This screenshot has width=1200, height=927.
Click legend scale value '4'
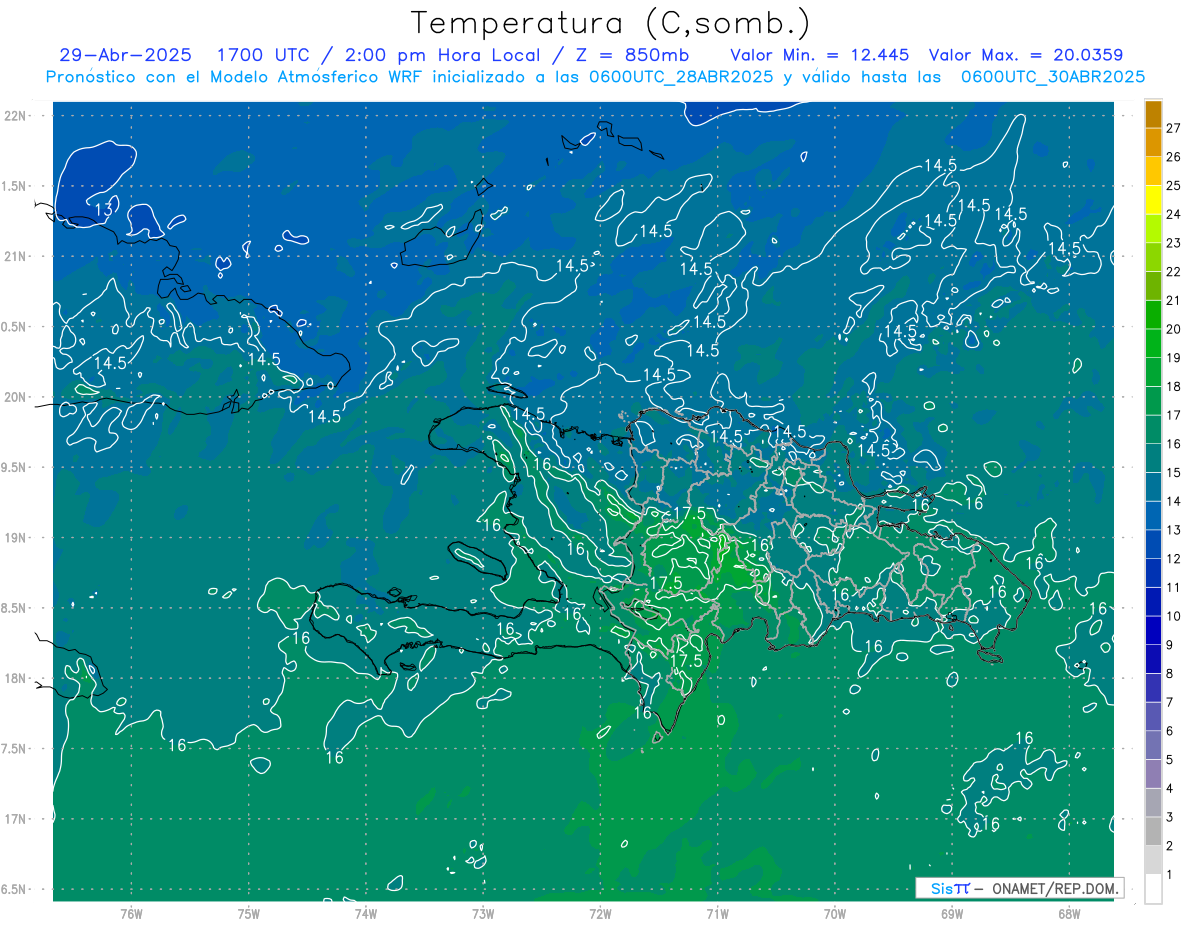[x=1170, y=789]
